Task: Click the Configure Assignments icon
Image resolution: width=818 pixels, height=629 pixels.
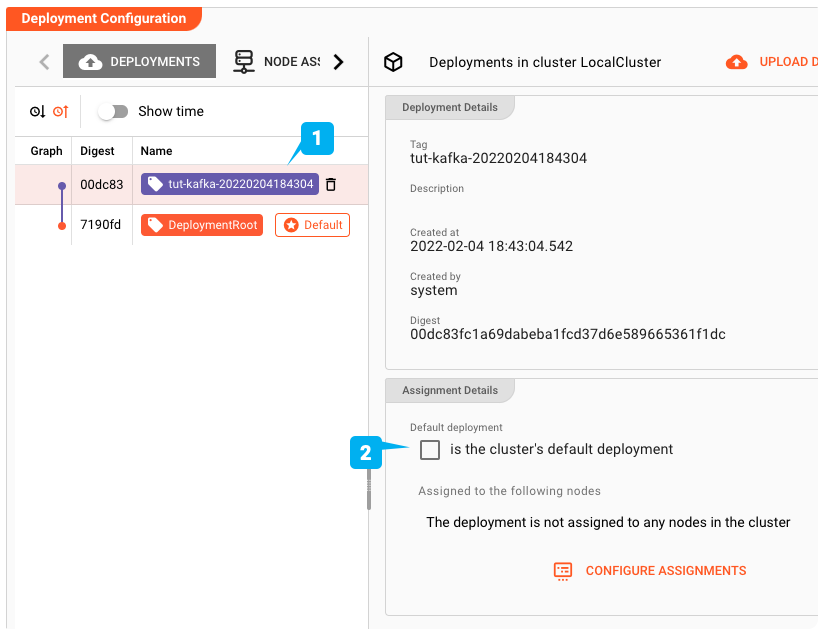Action: [563, 571]
